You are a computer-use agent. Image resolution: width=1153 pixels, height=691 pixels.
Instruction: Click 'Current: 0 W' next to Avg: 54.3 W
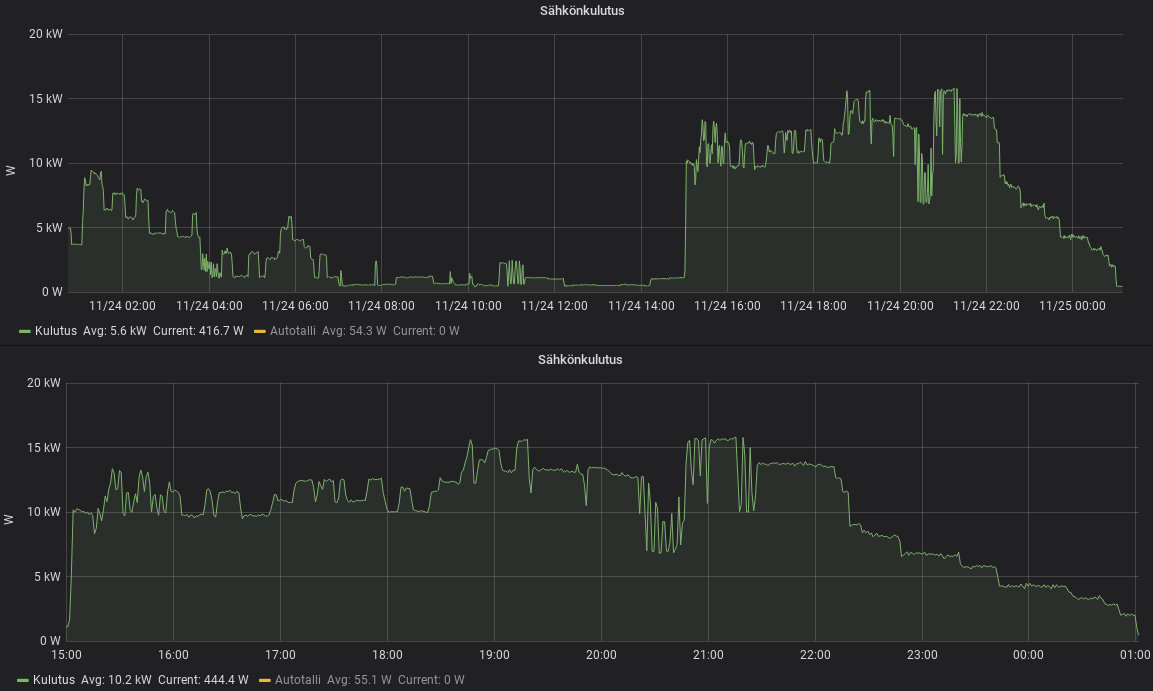coord(426,332)
